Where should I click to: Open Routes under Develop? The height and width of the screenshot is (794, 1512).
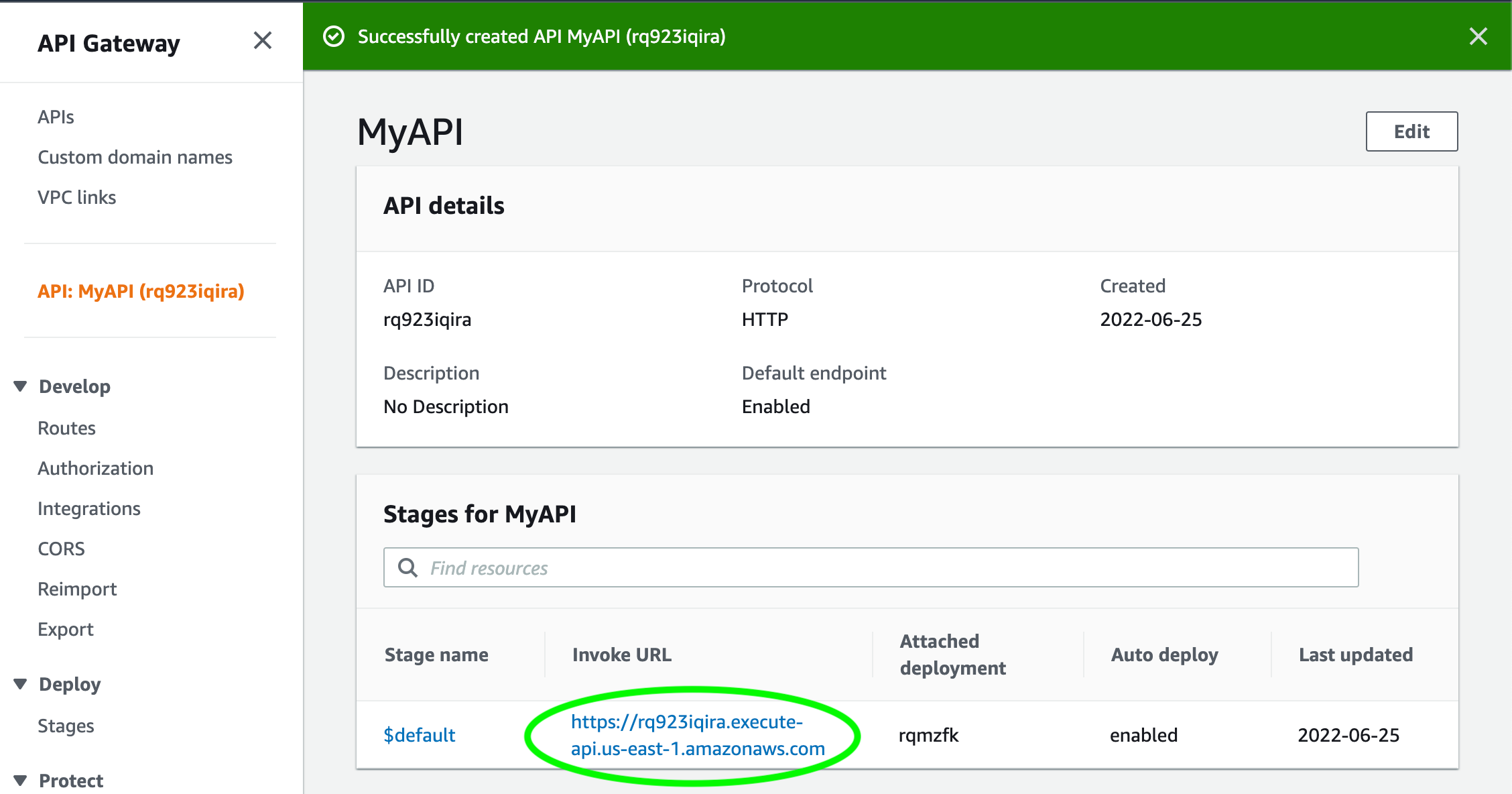pyautogui.click(x=66, y=428)
